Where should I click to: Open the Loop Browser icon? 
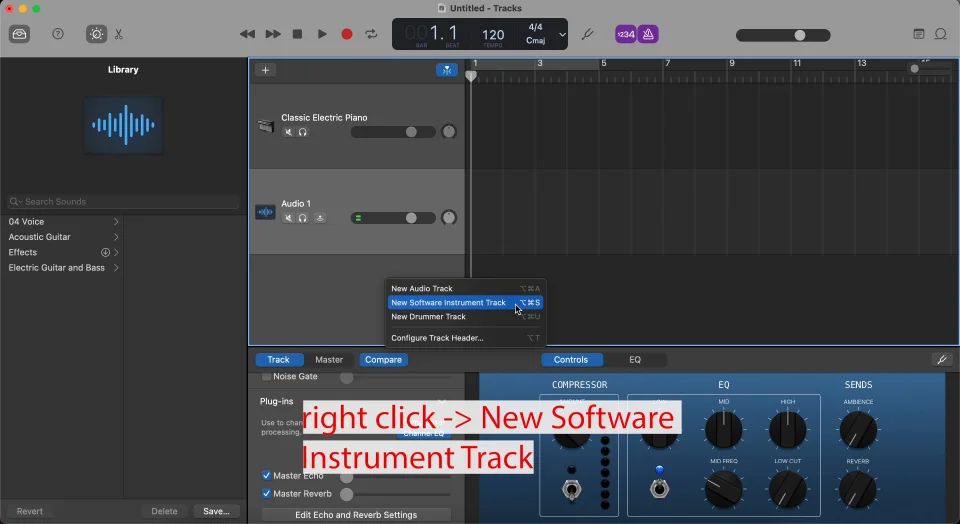941,34
